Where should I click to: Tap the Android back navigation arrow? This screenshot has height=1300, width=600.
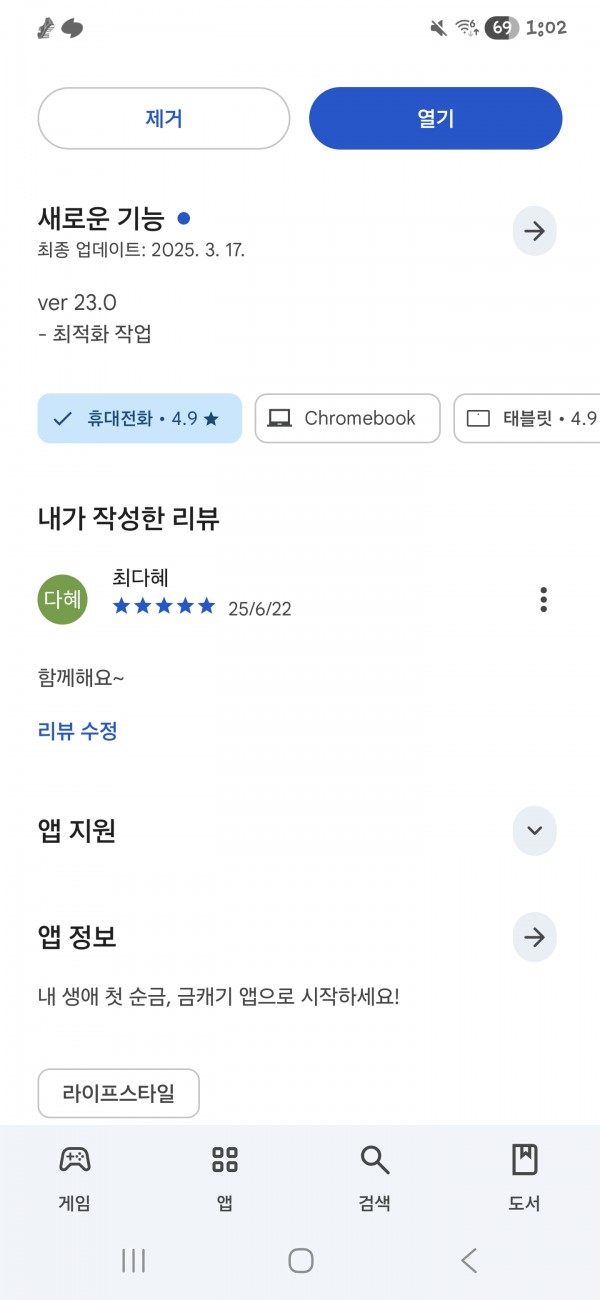[468, 1260]
